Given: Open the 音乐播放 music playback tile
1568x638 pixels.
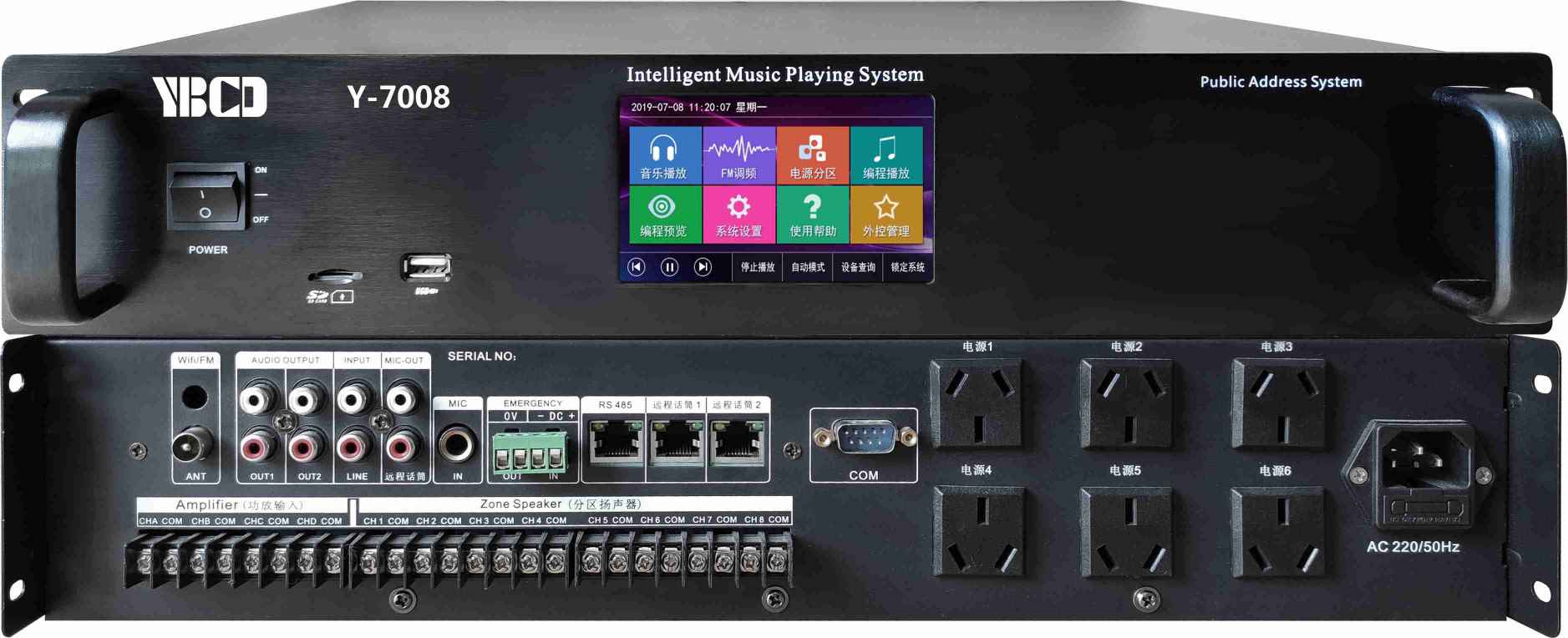Looking at the screenshot, I should click(664, 155).
